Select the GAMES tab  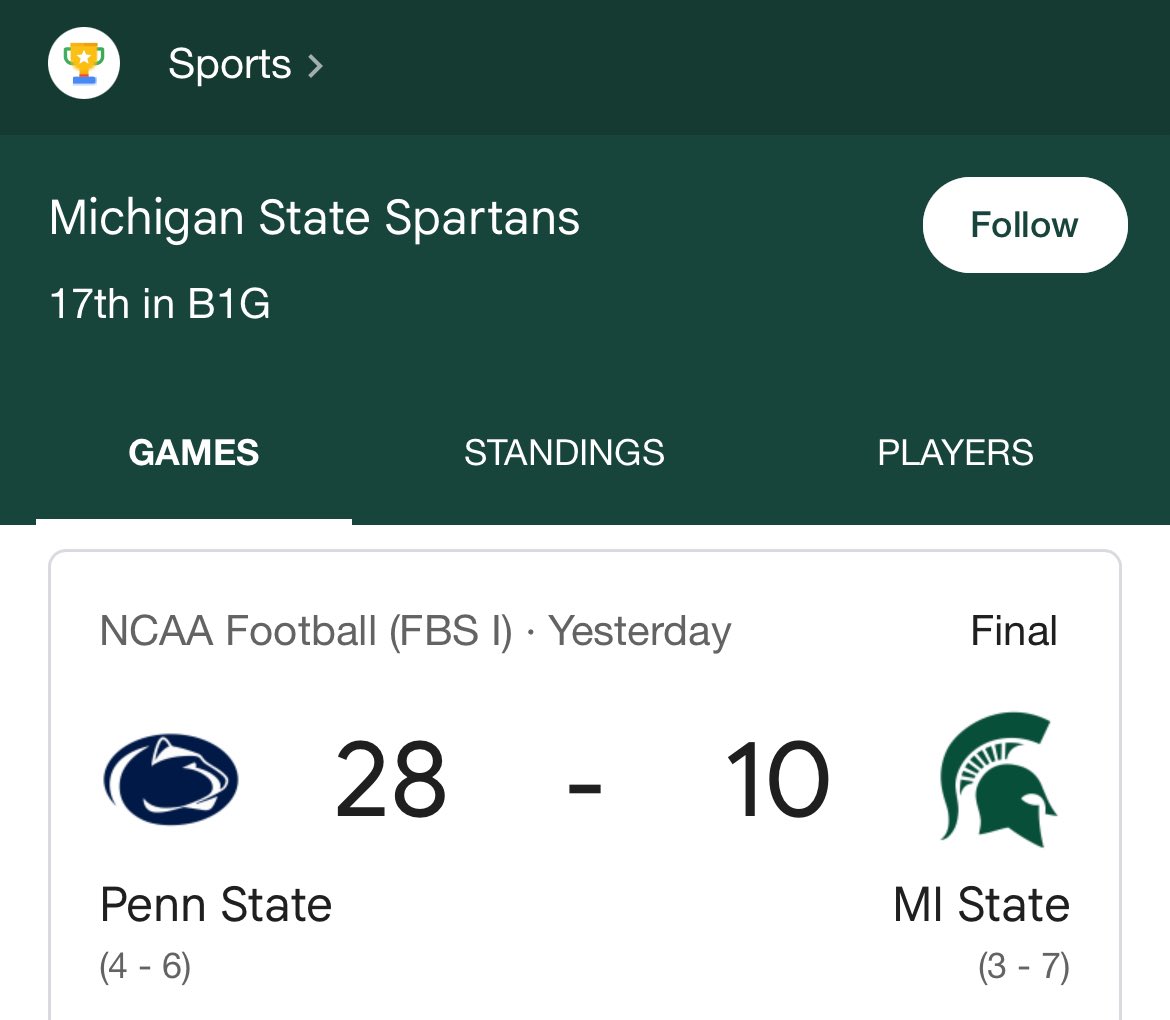(x=194, y=453)
